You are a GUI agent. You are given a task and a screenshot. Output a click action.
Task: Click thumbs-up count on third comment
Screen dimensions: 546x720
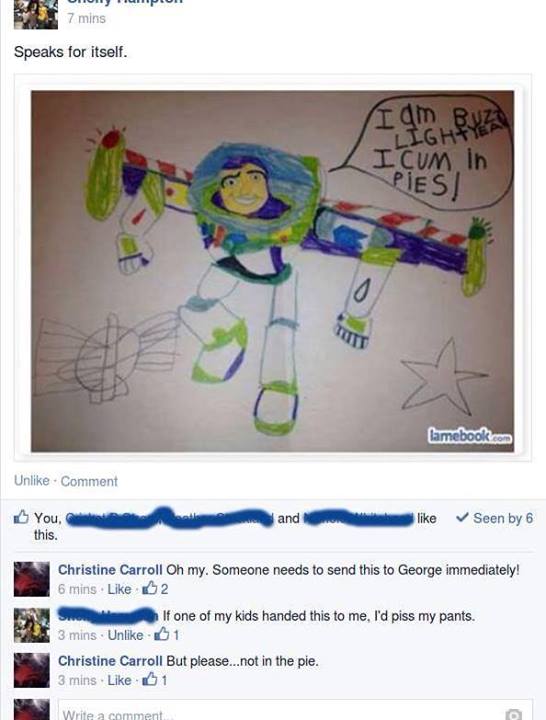click(x=155, y=680)
